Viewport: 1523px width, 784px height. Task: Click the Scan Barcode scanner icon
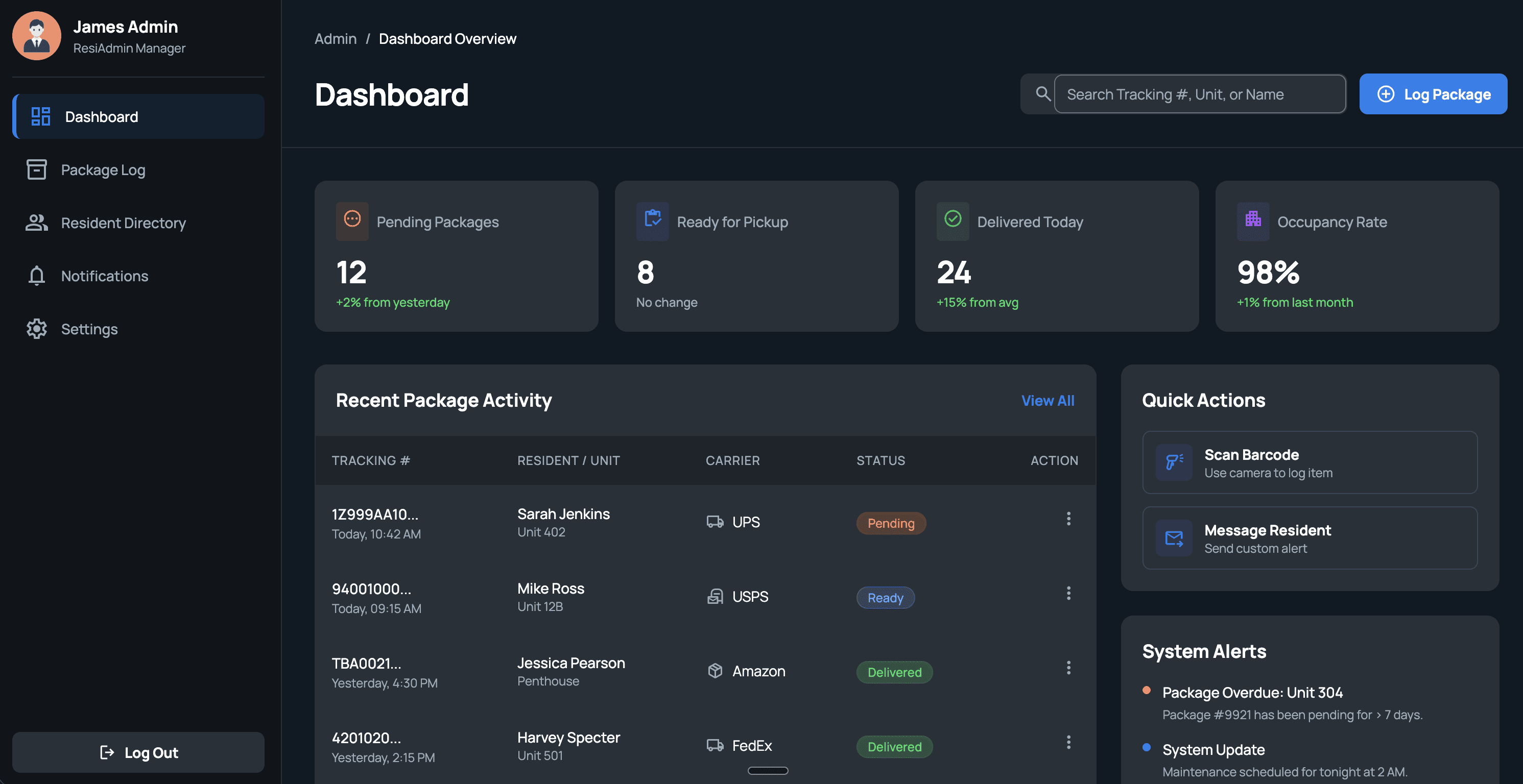(1174, 462)
